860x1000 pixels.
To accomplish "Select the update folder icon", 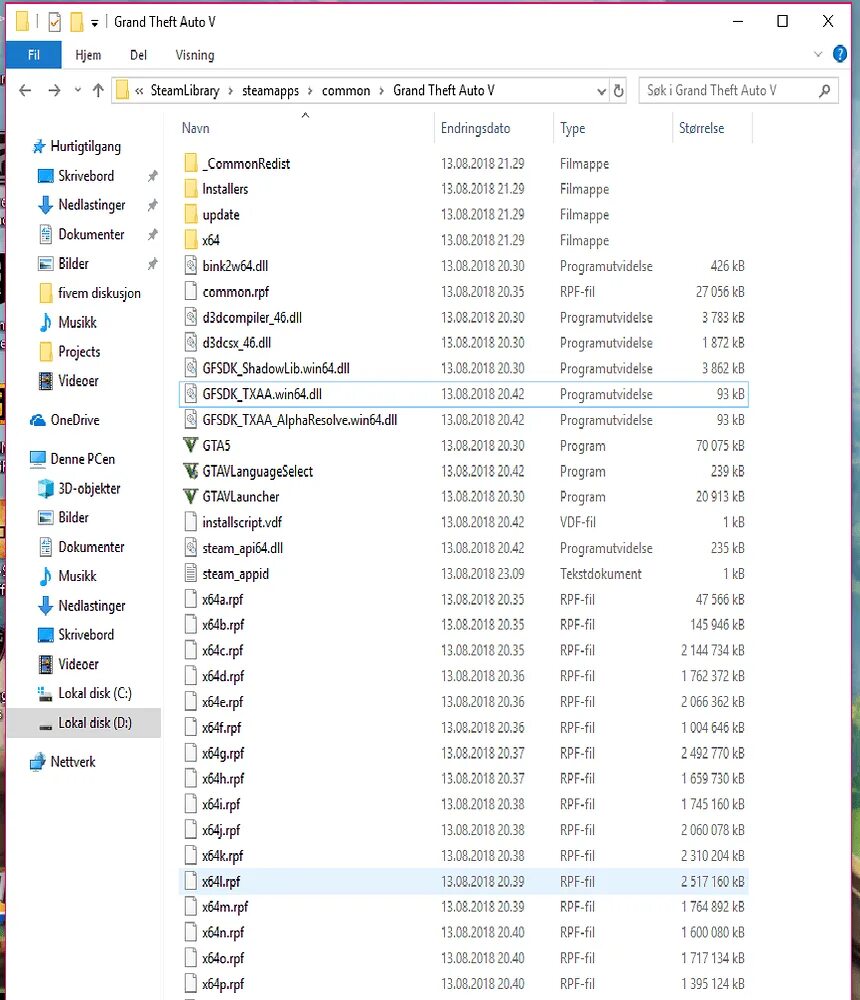I will pos(190,214).
